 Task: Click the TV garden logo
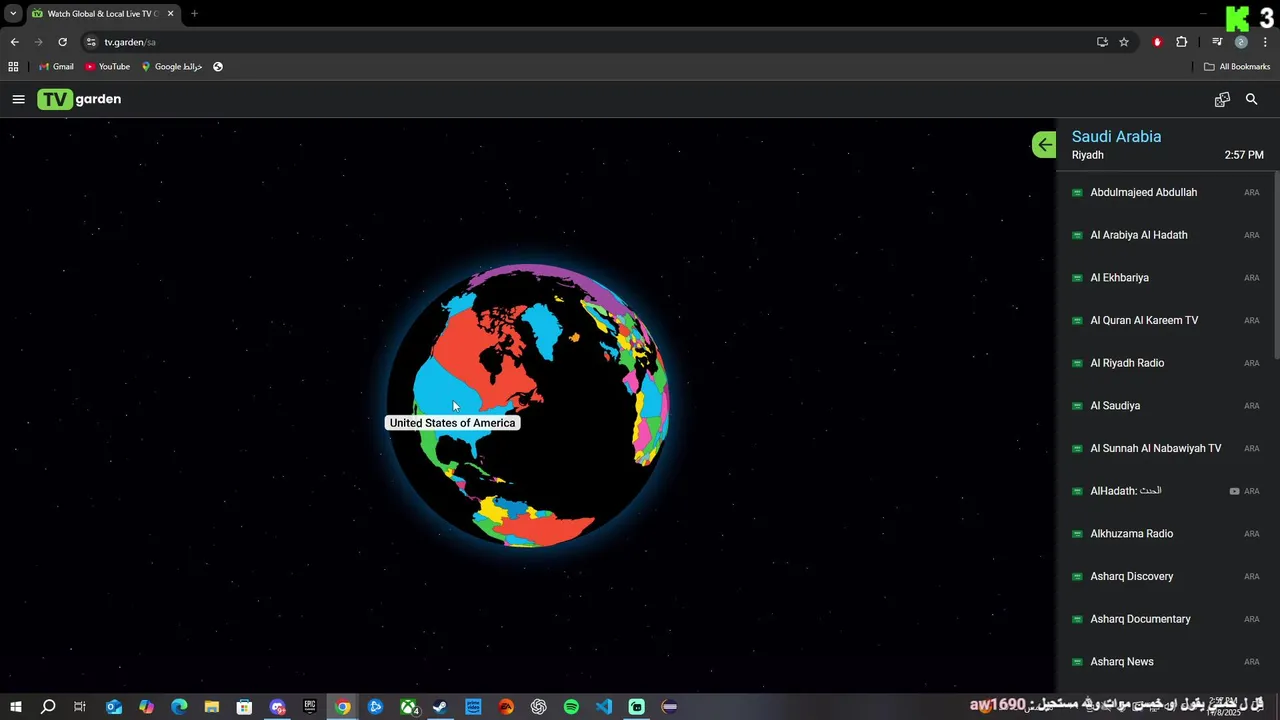pyautogui.click(x=79, y=99)
